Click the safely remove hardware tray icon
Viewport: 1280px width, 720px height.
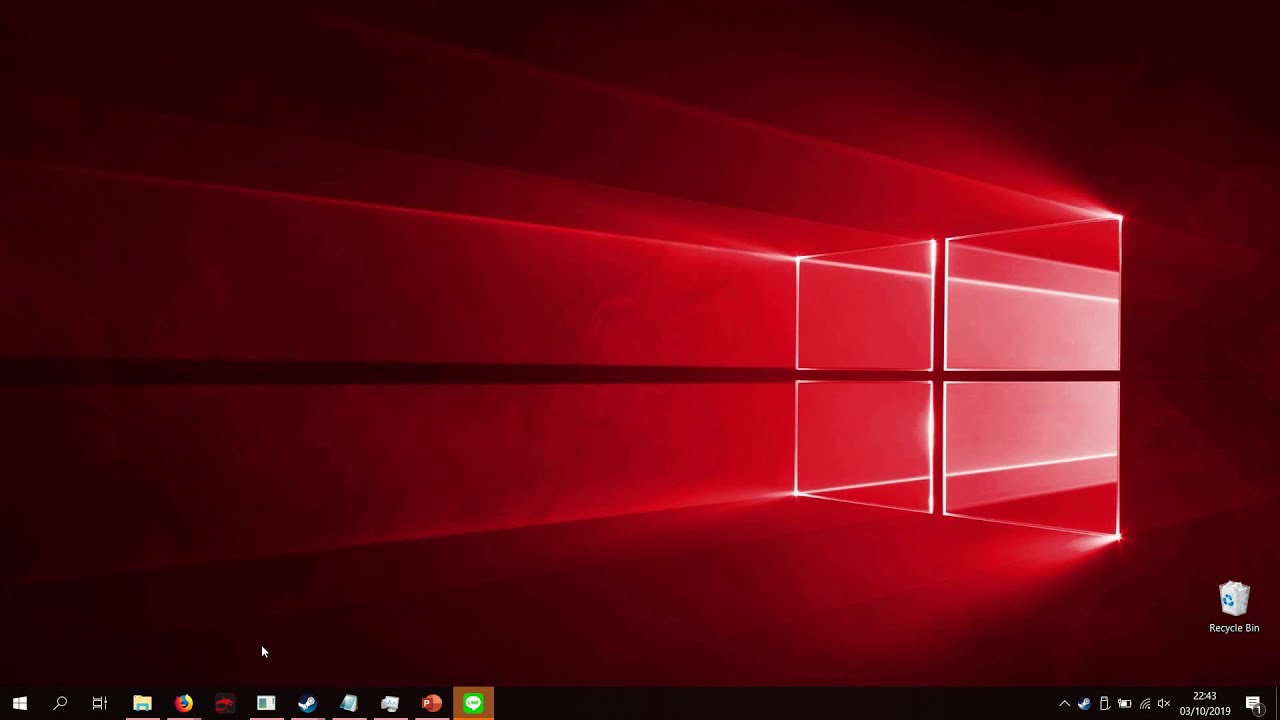(1104, 704)
